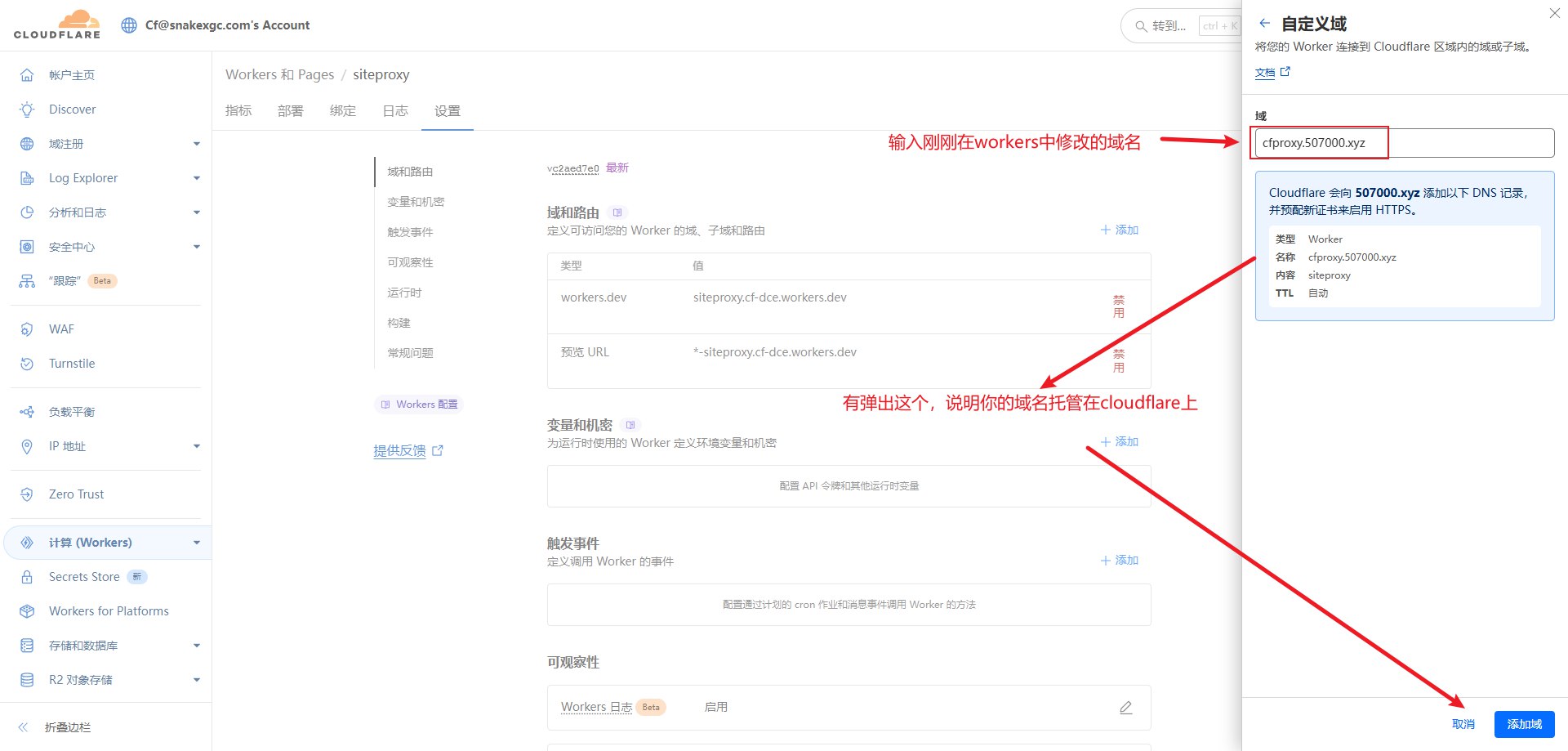Image resolution: width=1568 pixels, height=751 pixels.
Task: Click Workers 和 Pages breadcrumb
Action: click(x=280, y=74)
